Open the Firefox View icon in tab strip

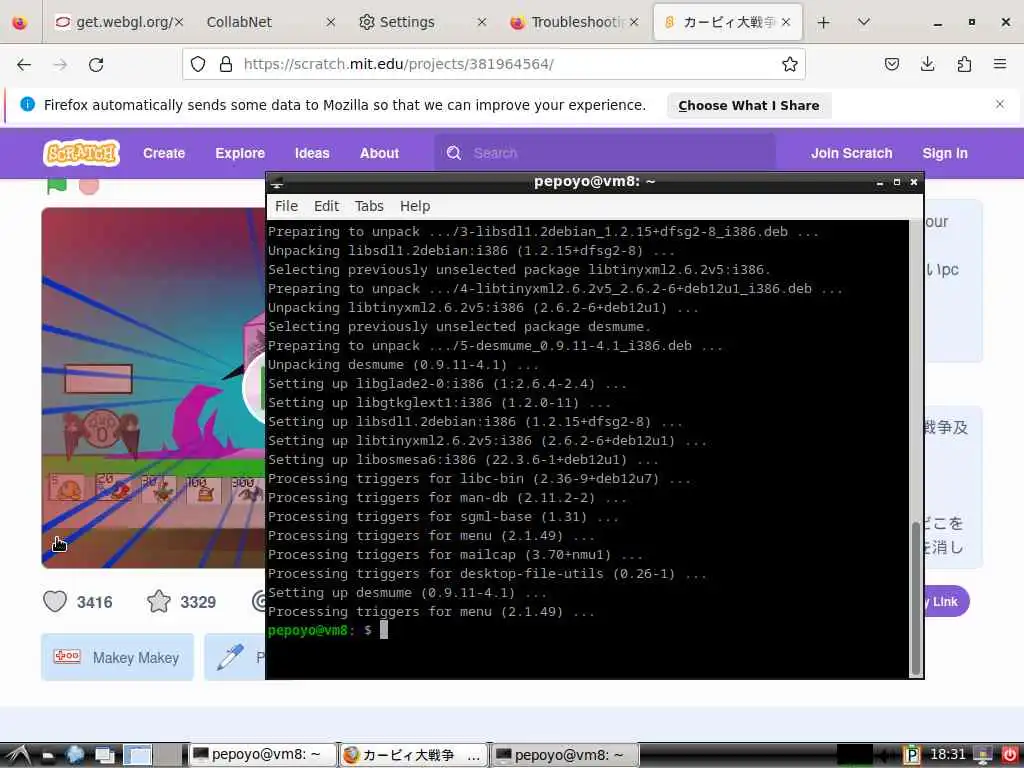point(20,22)
